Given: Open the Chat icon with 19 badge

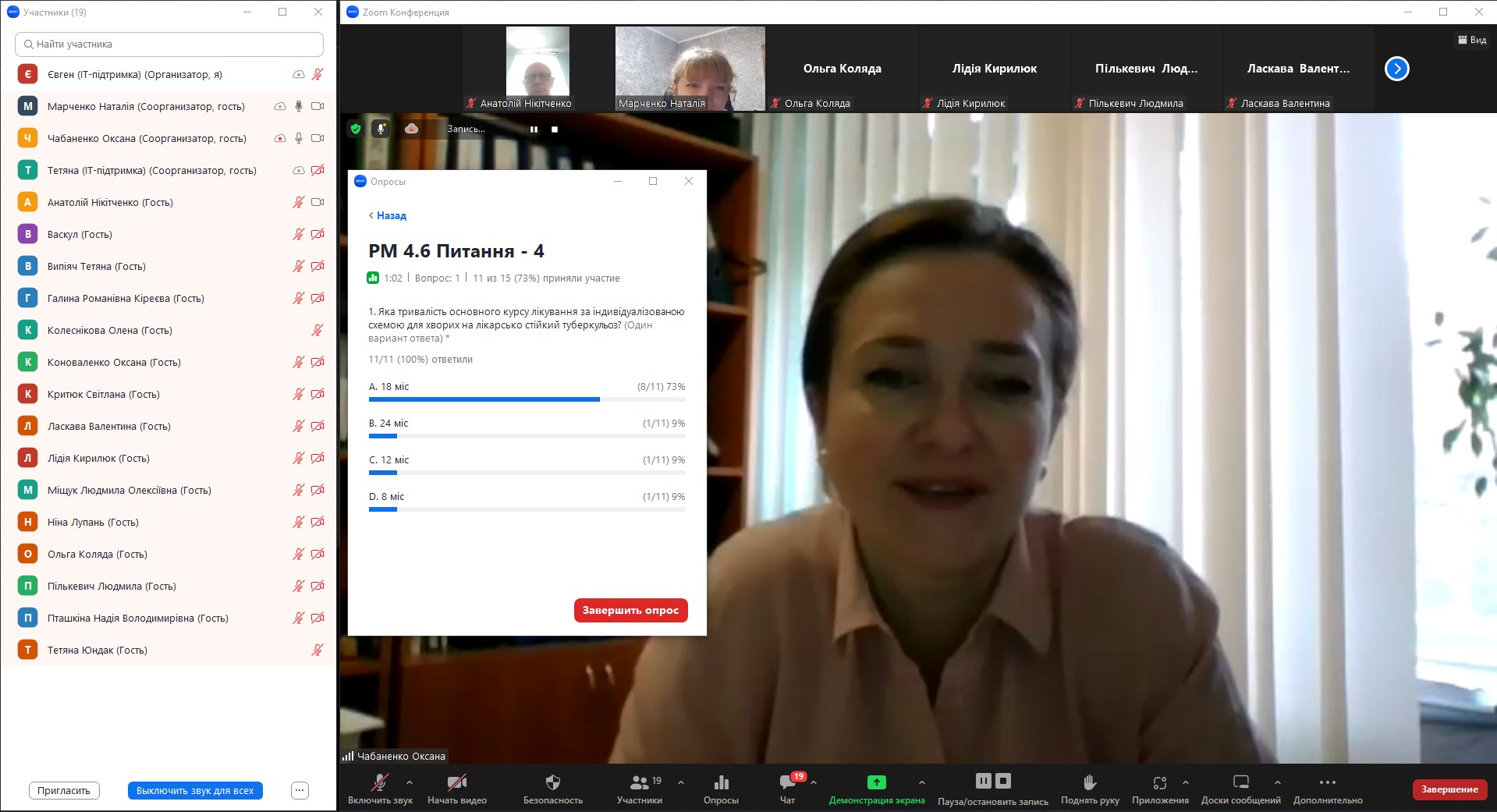Looking at the screenshot, I should (x=788, y=782).
